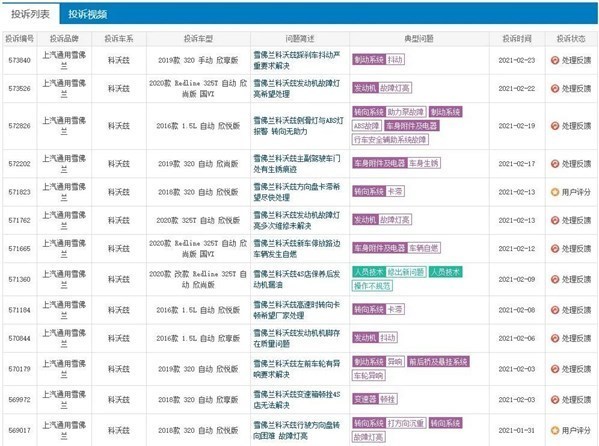
Task: Select the 助力泵故障 tag
Action: [x=406, y=112]
